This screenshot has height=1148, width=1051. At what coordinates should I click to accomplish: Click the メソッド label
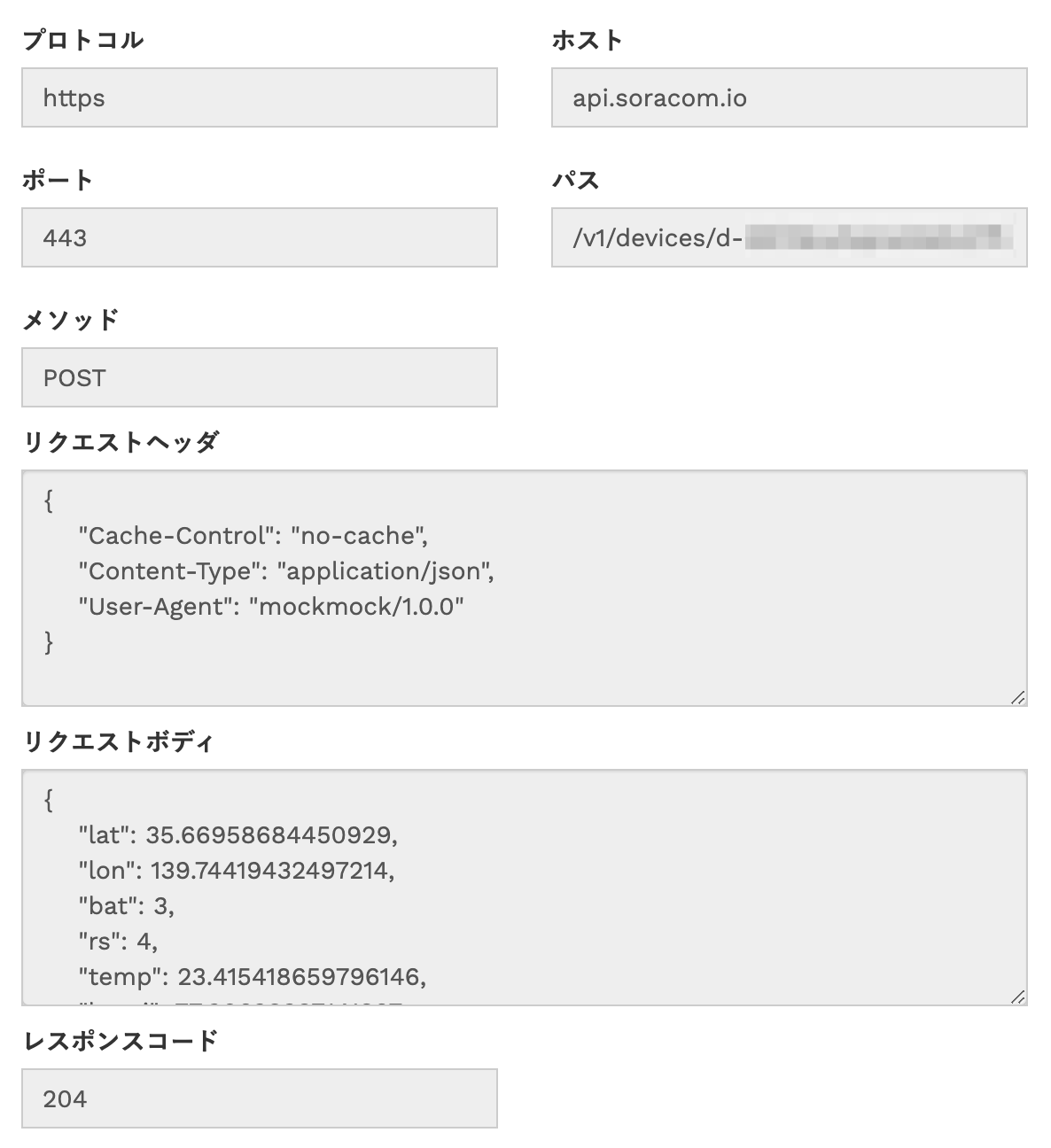click(x=70, y=319)
